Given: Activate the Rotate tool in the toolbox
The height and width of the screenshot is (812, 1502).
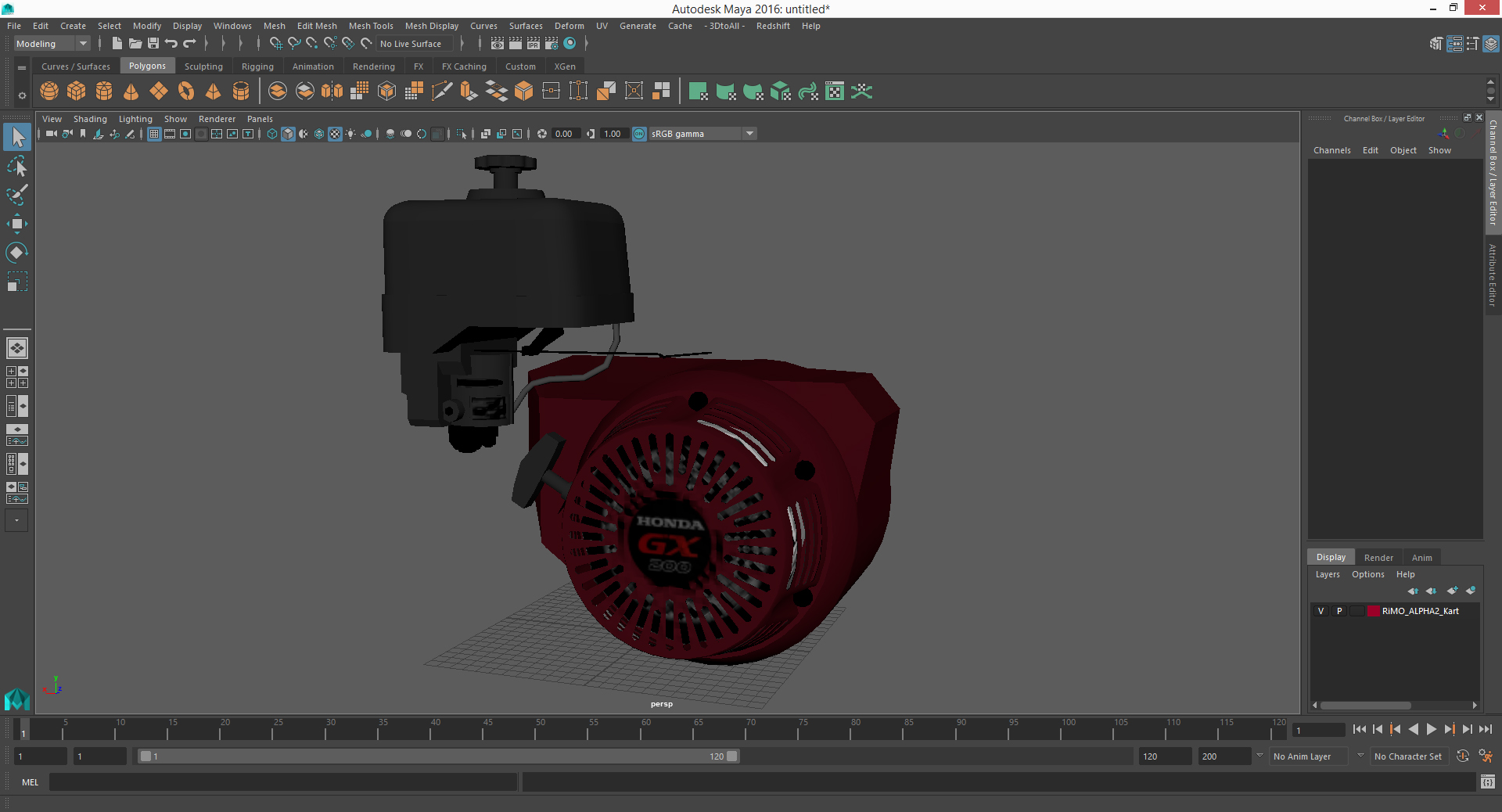Looking at the screenshot, I should [17, 253].
